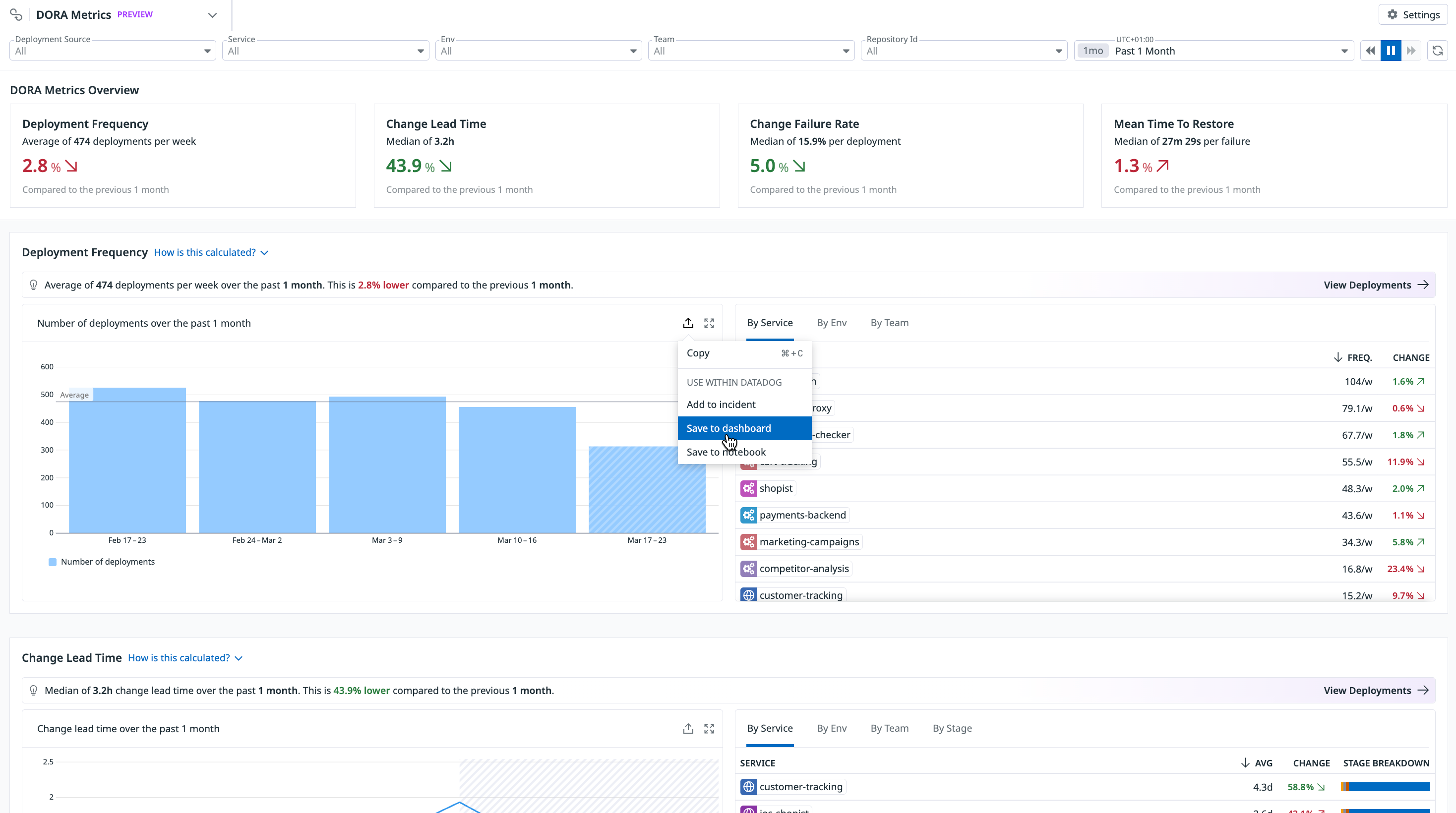
Task: Click the shopist service icon
Action: tap(748, 488)
